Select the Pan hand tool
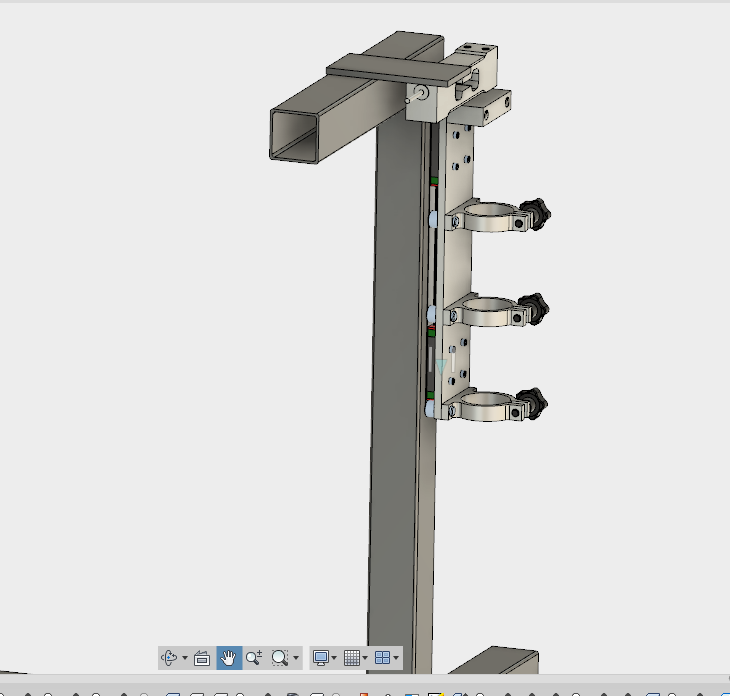The height and width of the screenshot is (696, 730). pyautogui.click(x=229, y=658)
